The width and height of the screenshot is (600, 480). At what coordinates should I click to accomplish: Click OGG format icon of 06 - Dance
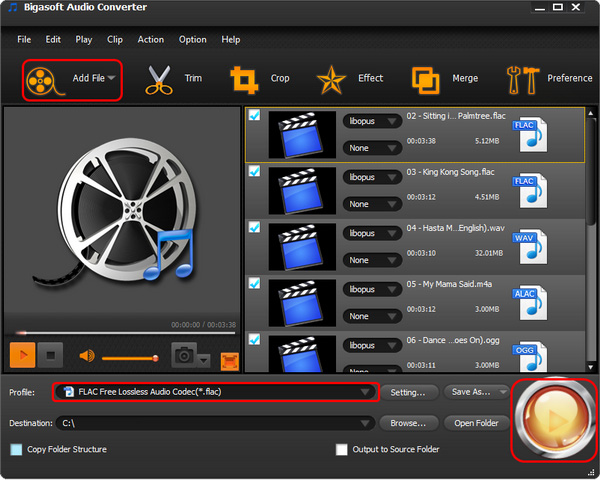pyautogui.click(x=530, y=356)
